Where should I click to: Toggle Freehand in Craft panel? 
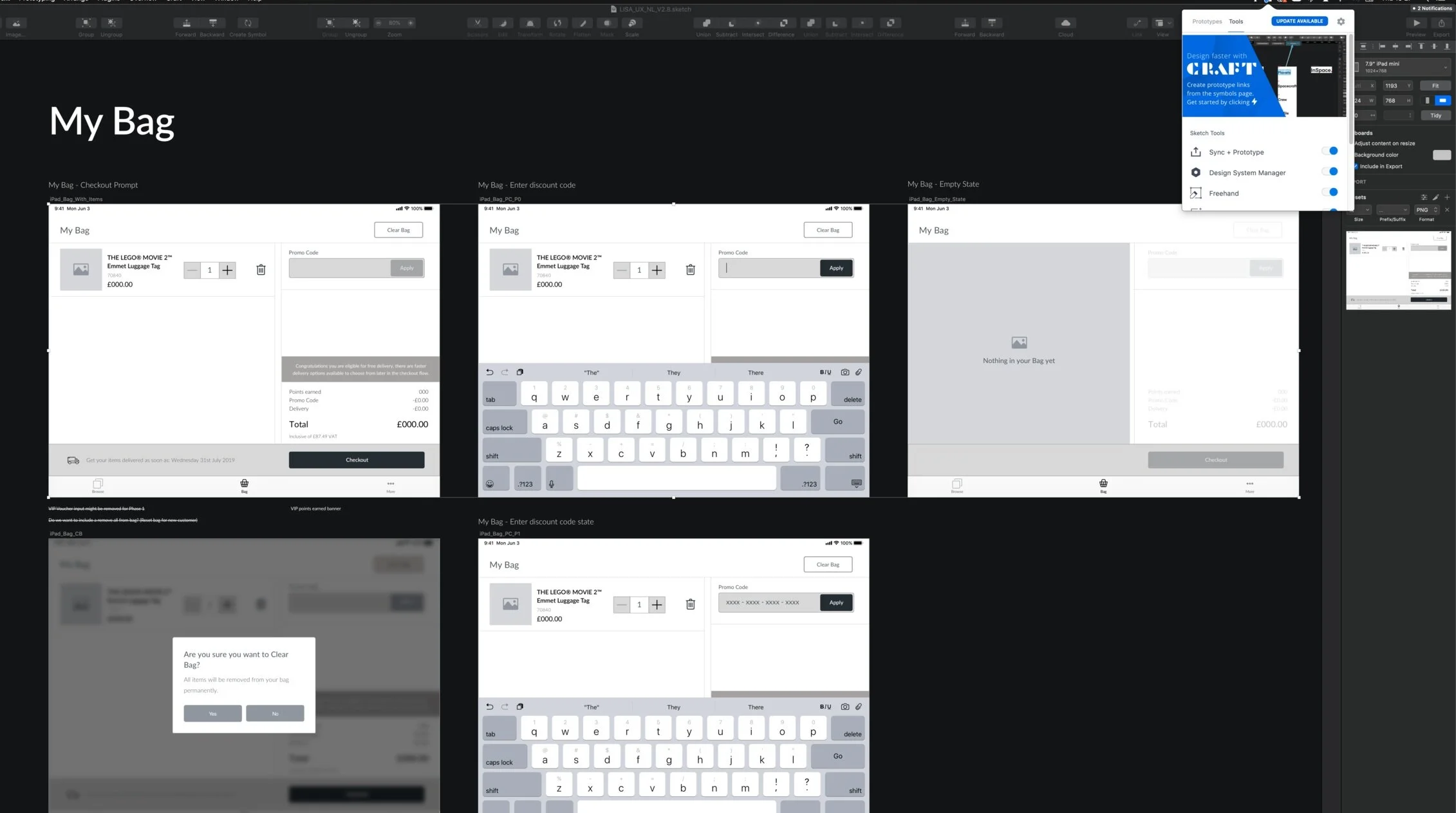click(x=1330, y=192)
